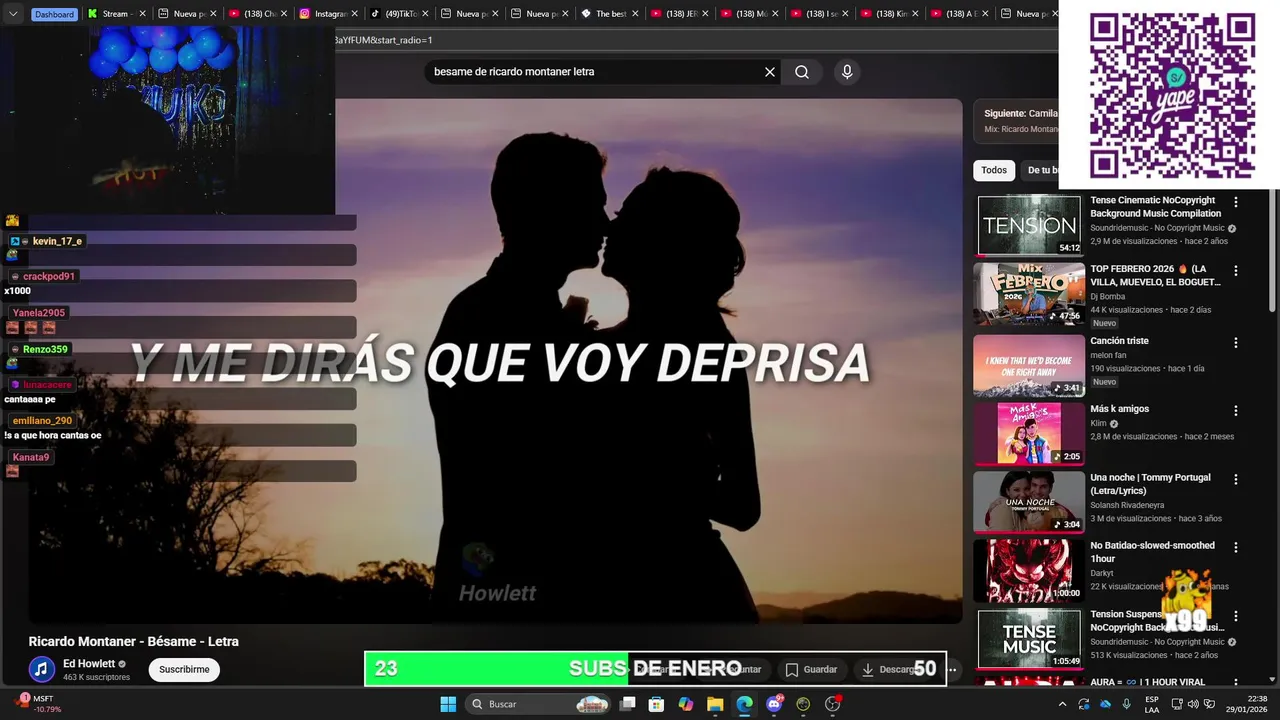Click kevin_17_e chat username
The width and height of the screenshot is (1280, 720).
(x=57, y=241)
